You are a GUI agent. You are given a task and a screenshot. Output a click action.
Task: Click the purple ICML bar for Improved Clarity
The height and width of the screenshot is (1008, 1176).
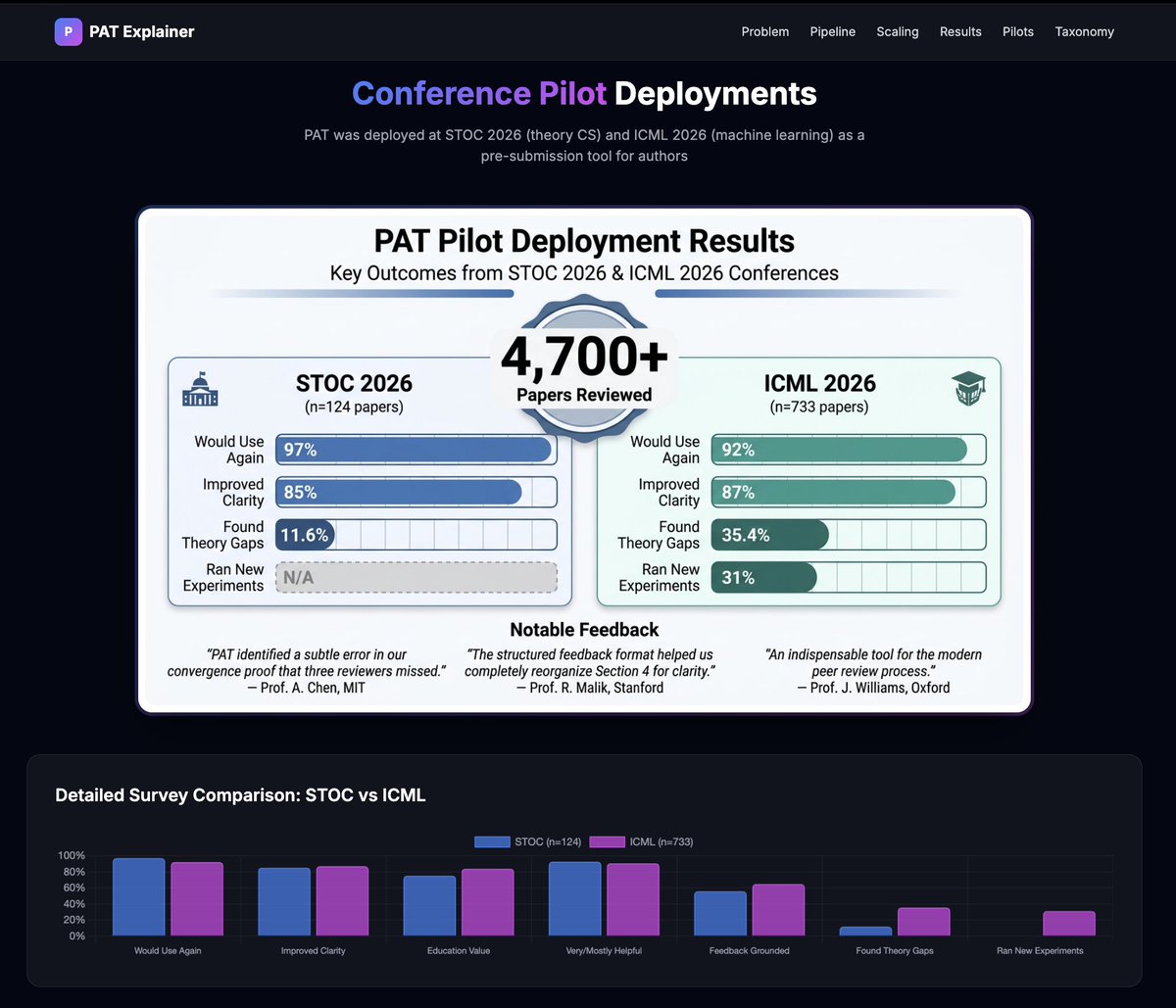[342, 901]
